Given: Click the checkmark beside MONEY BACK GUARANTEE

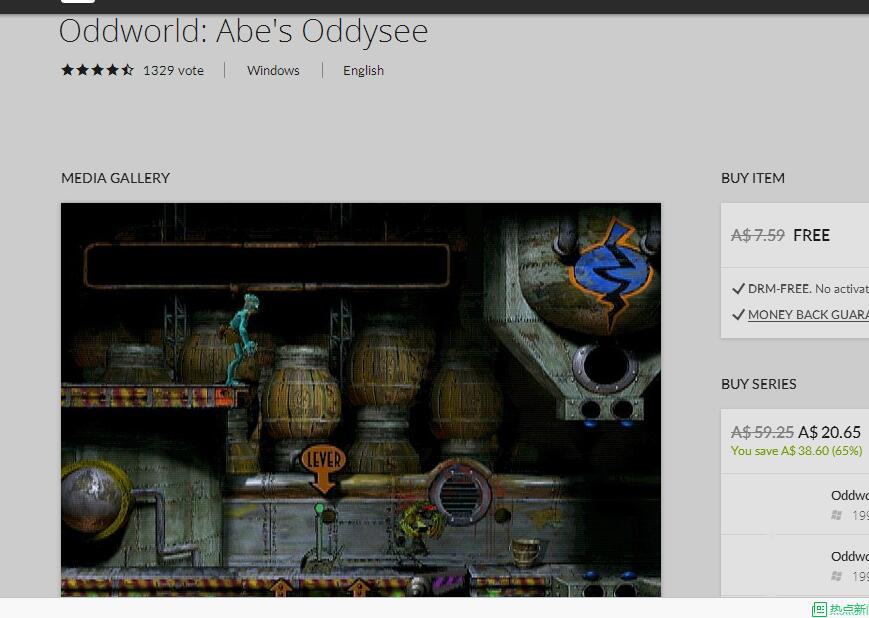Looking at the screenshot, I should (x=738, y=315).
